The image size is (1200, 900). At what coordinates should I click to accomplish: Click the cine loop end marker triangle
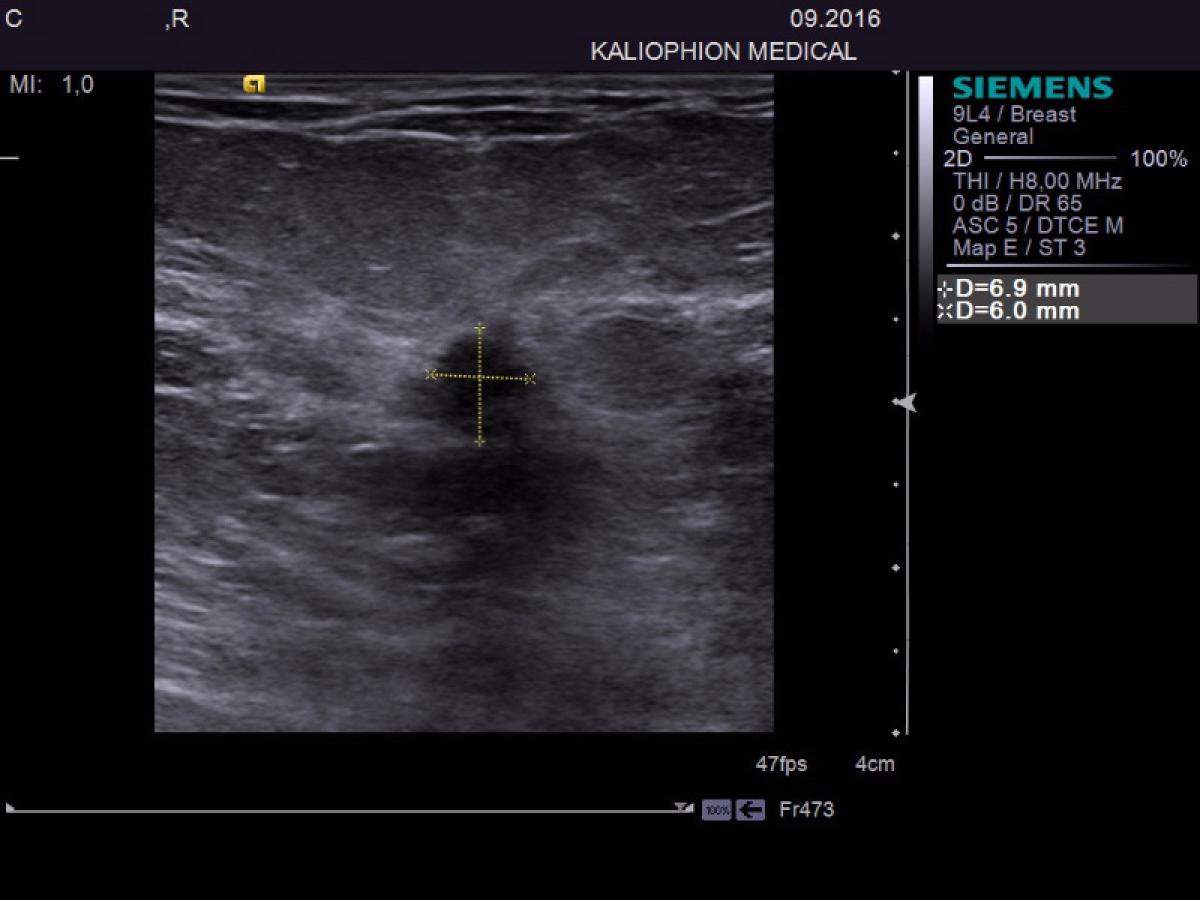point(683,807)
